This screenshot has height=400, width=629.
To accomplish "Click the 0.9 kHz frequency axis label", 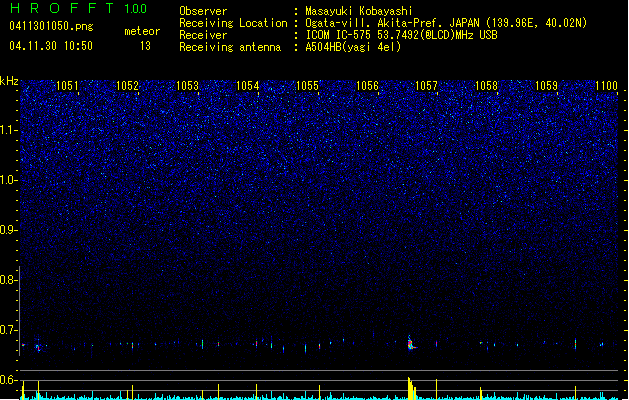I will point(8,230).
